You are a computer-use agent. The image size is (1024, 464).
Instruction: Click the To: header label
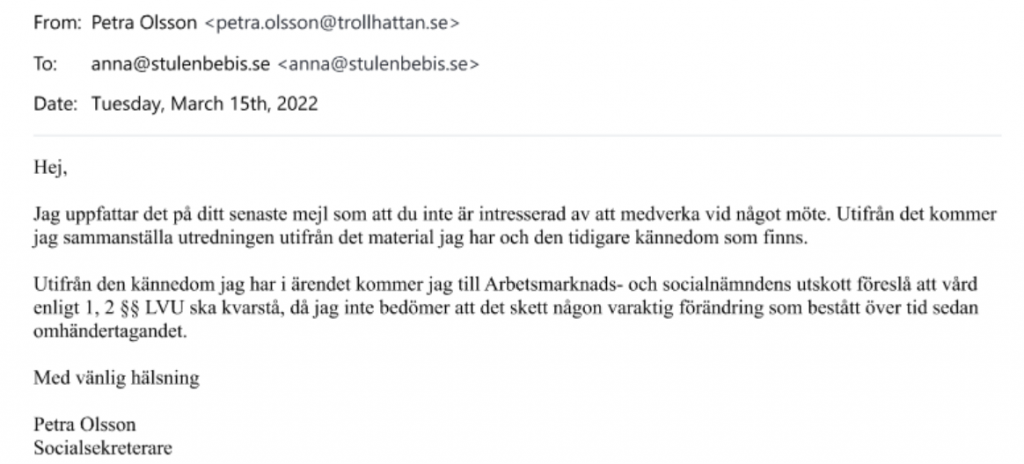(x=46, y=64)
